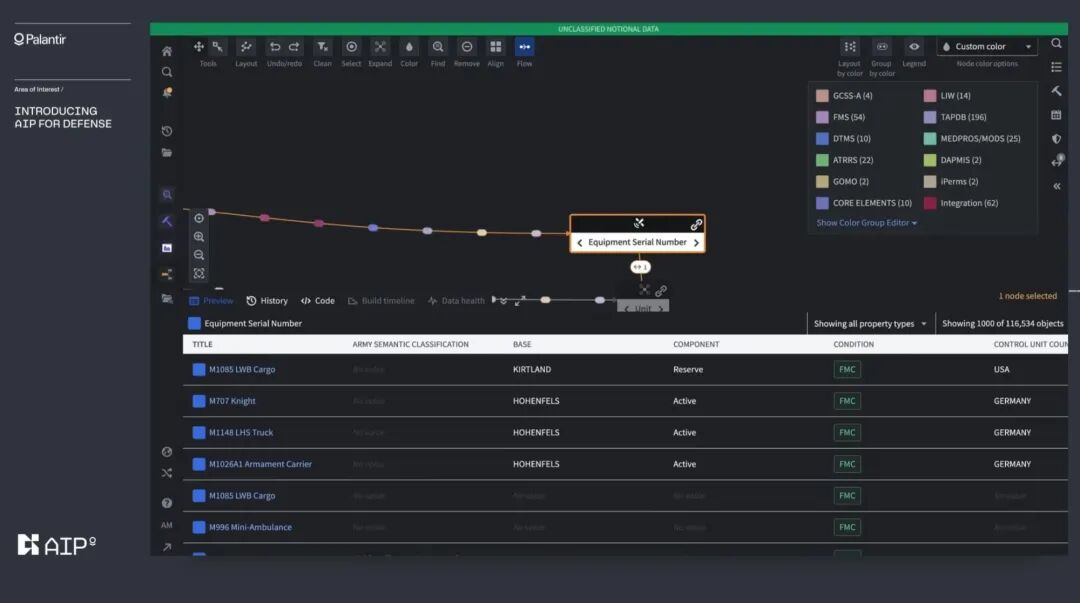Screen dimensions: 1080x603
Task: Click fit-to-screen button on graph
Action: pyautogui.click(x=199, y=274)
